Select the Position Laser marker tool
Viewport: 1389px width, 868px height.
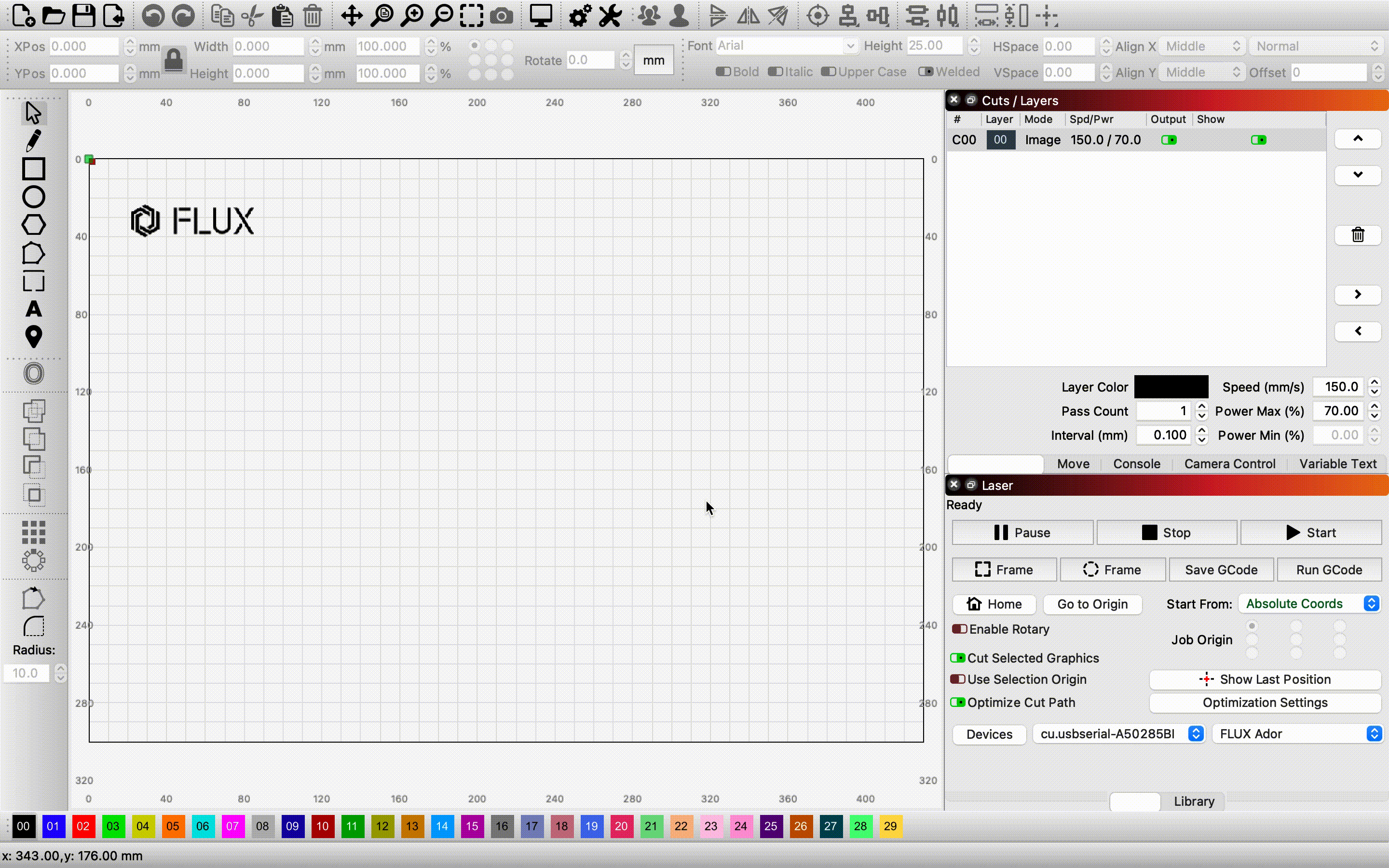tap(33, 337)
